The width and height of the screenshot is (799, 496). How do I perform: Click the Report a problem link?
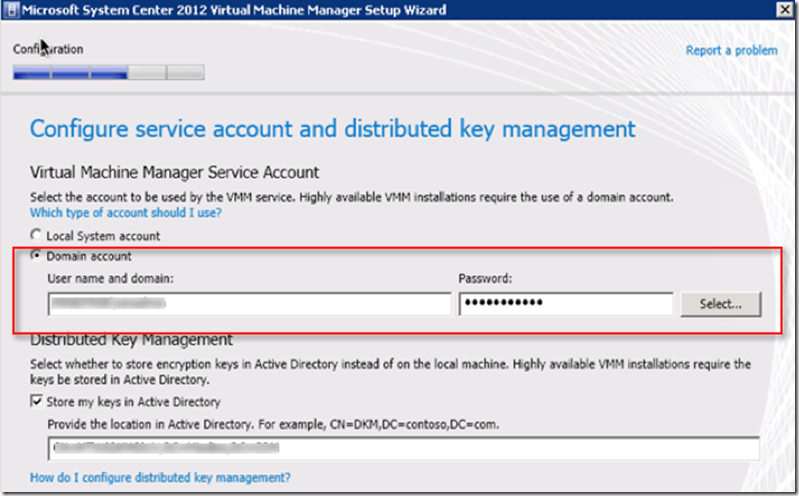pyautogui.click(x=731, y=51)
